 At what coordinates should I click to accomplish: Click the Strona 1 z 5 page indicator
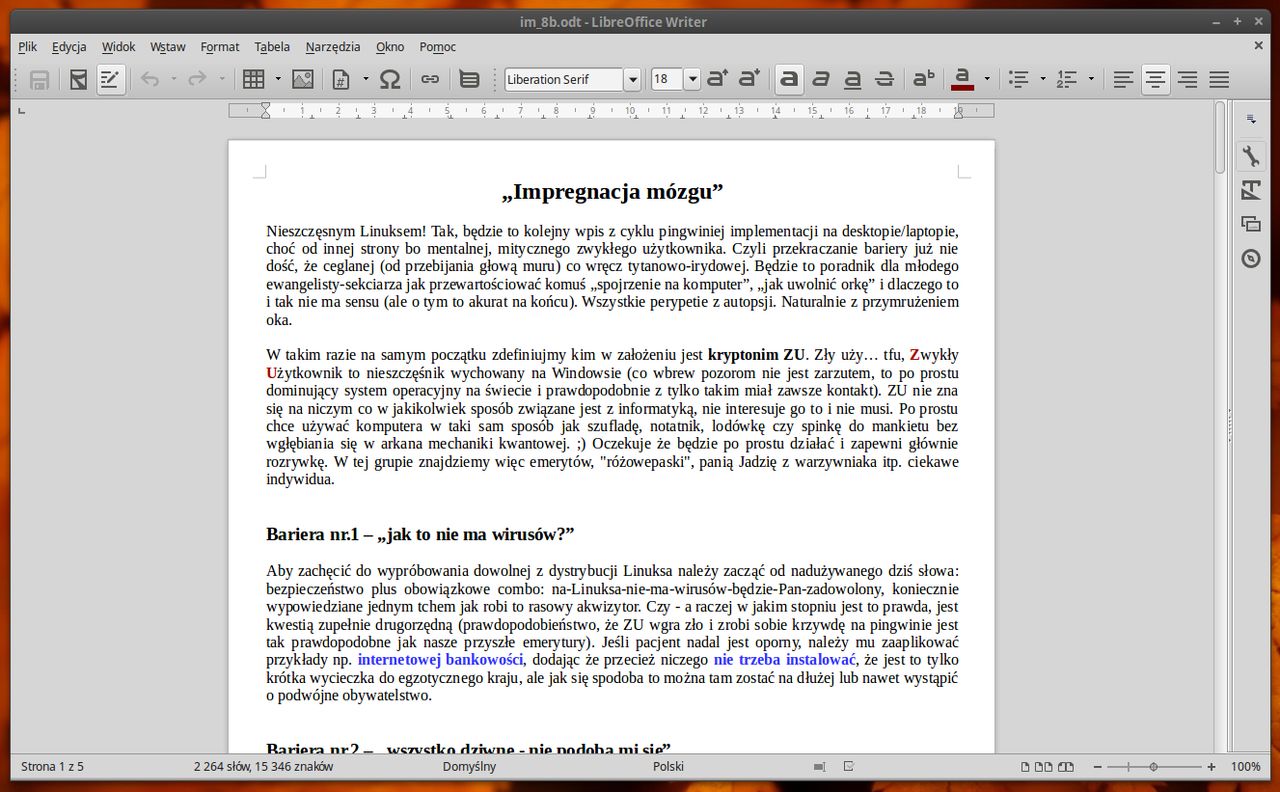(53, 767)
